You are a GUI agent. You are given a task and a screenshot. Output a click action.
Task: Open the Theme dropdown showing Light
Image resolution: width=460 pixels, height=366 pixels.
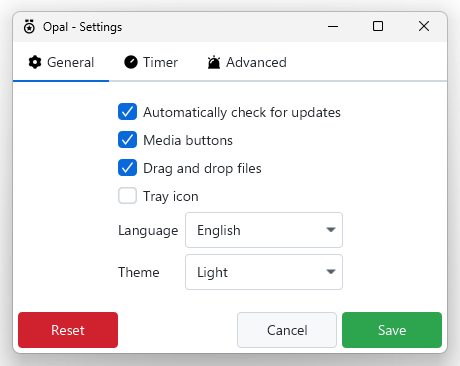(x=264, y=272)
